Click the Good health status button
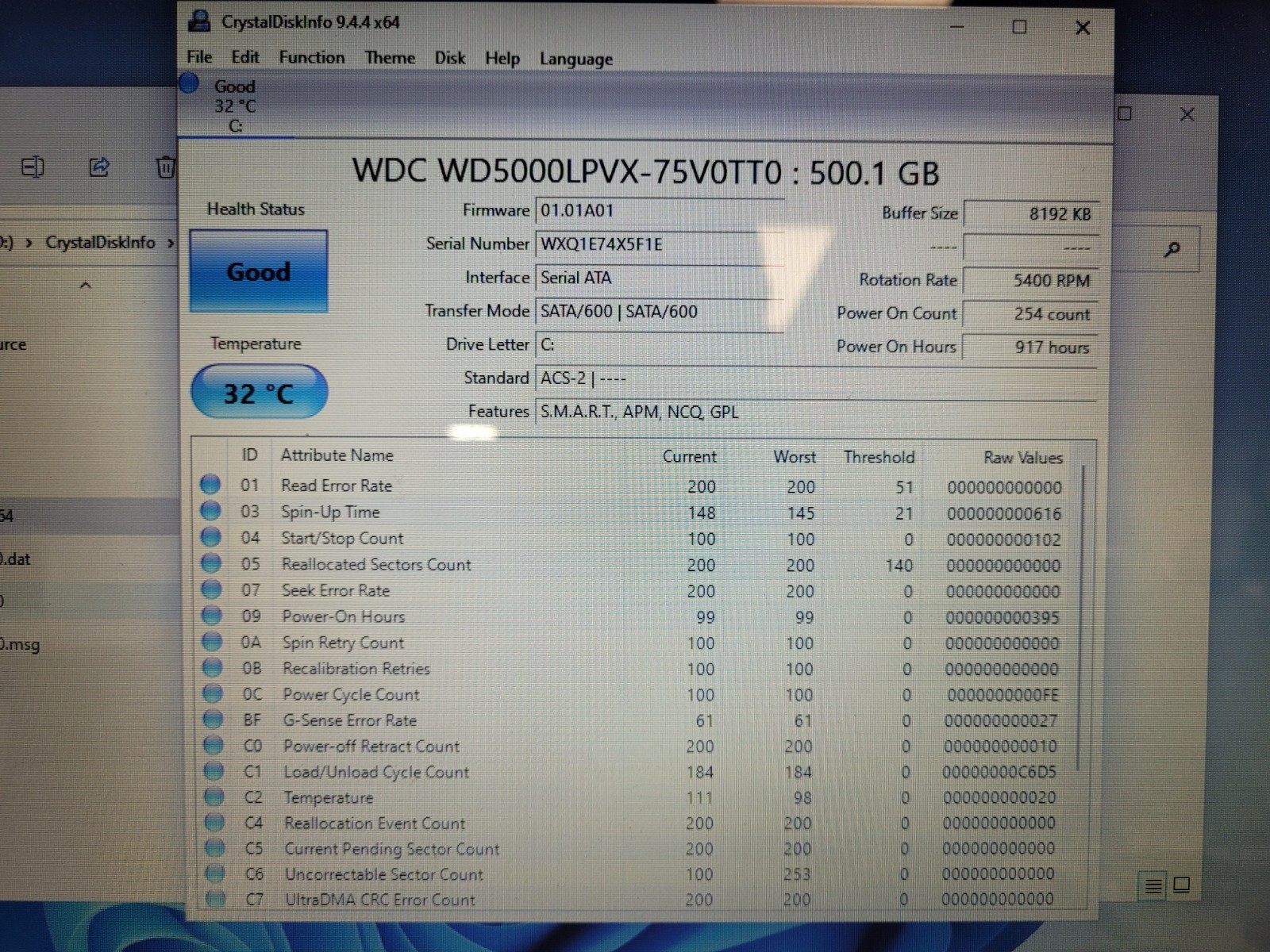 (259, 271)
